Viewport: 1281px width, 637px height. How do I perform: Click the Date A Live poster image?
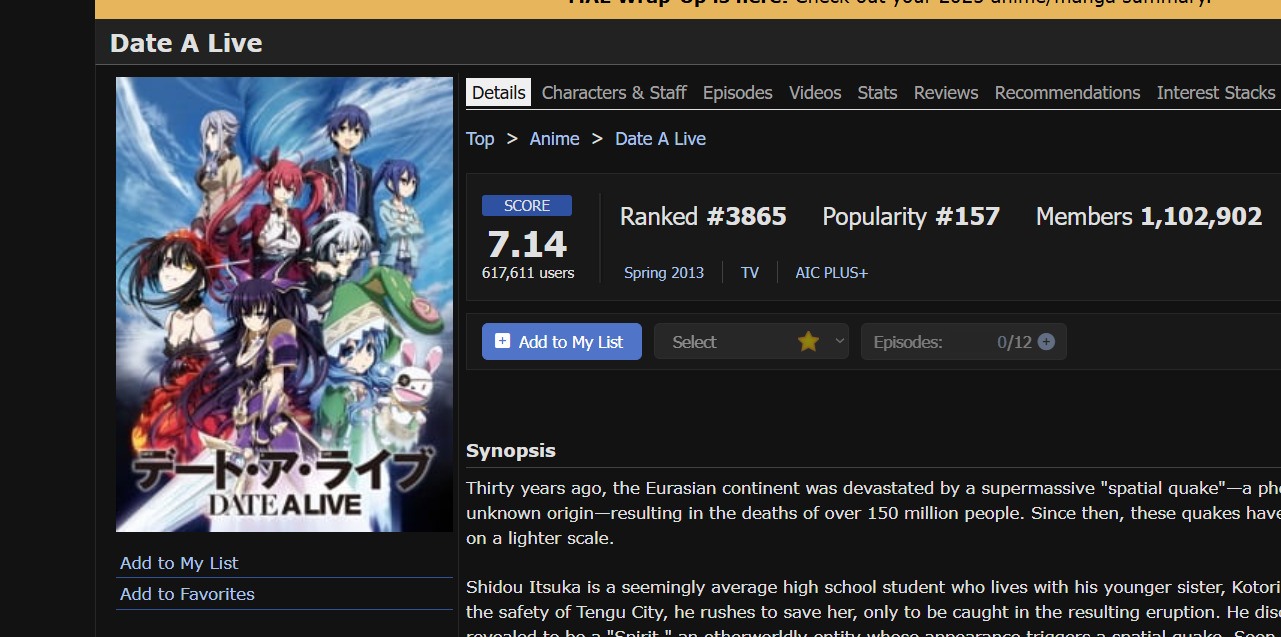(284, 304)
